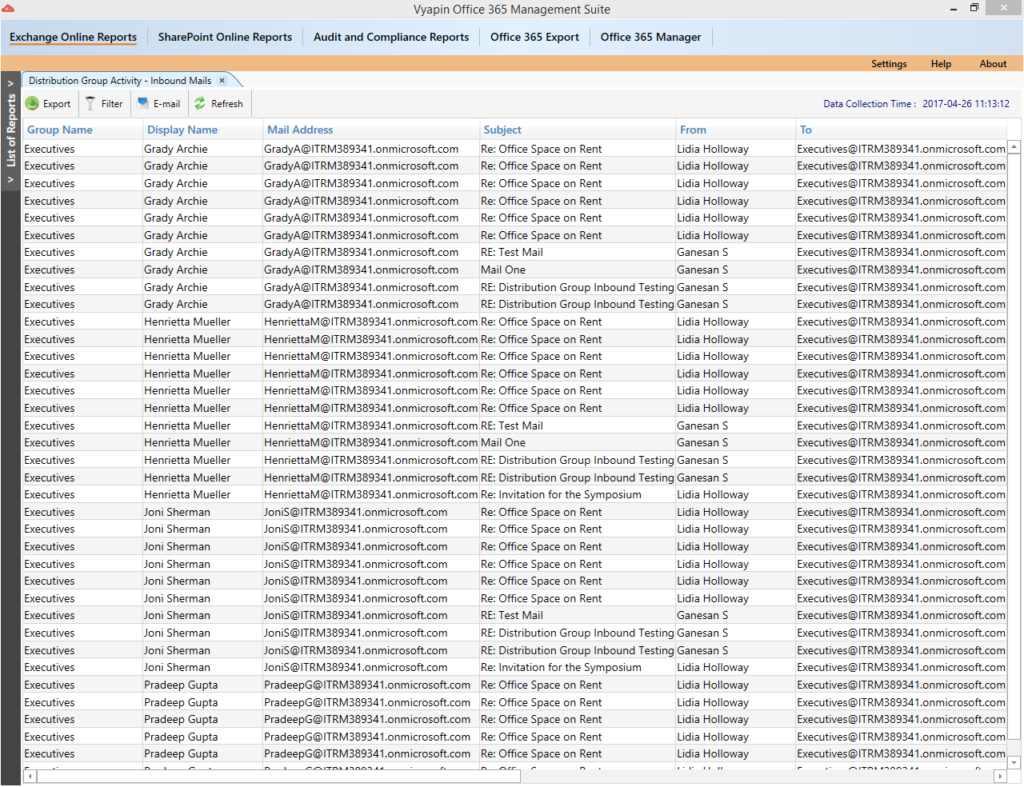Click 'Henrietta Mueller' in her RE: Test Mail row
The image size is (1024, 787).
(187, 425)
